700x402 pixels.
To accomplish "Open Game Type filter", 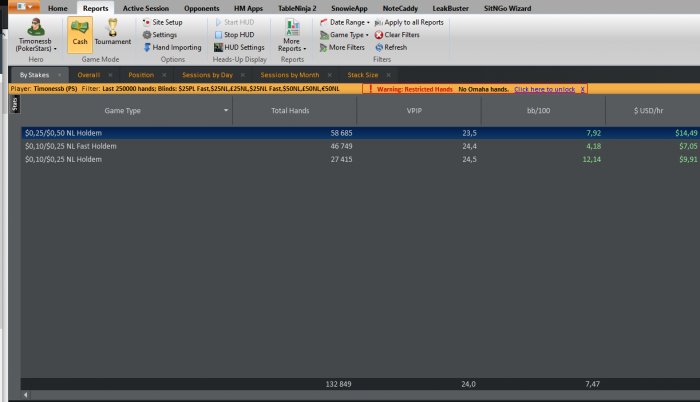I will coord(342,34).
